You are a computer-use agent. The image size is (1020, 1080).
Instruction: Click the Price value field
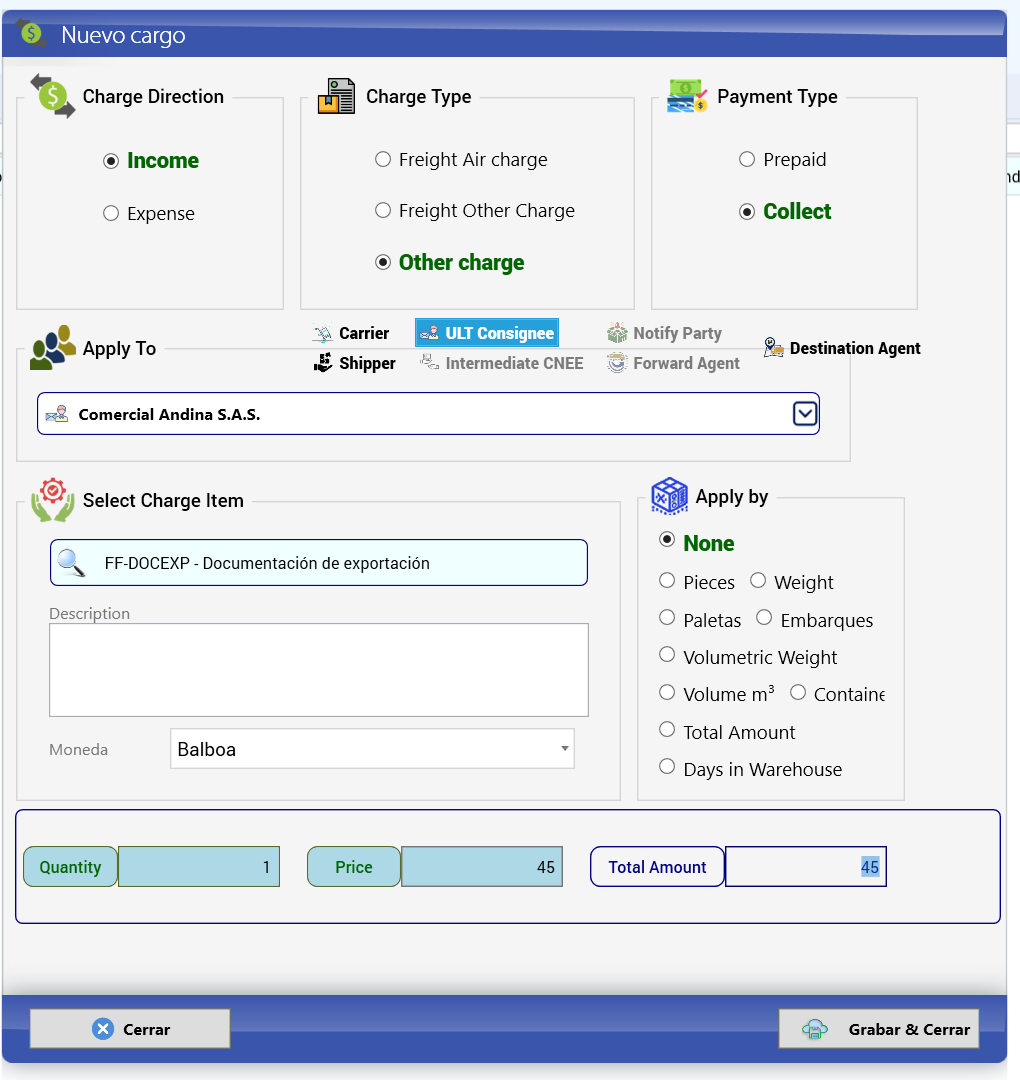[x=482, y=866]
